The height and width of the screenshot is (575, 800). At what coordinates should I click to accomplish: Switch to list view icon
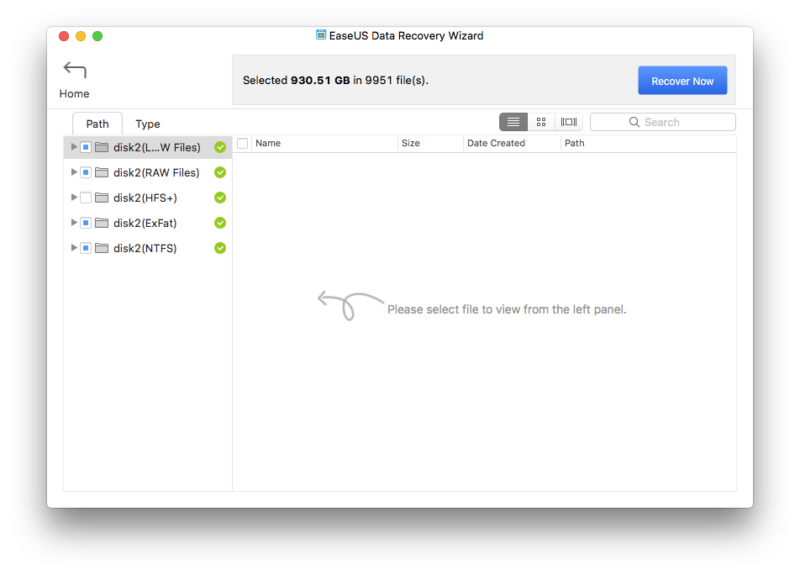513,122
